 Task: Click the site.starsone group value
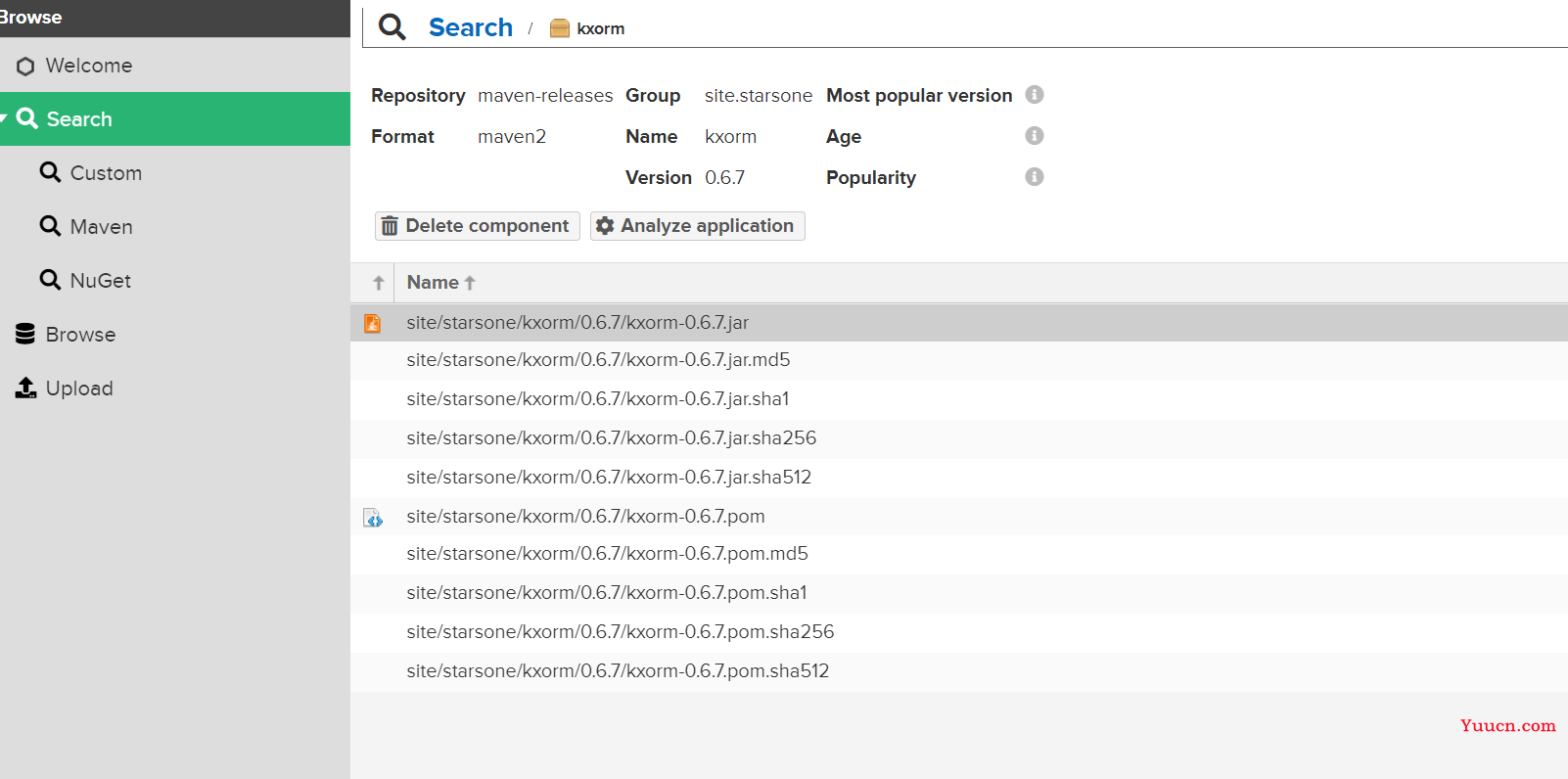[x=759, y=96]
